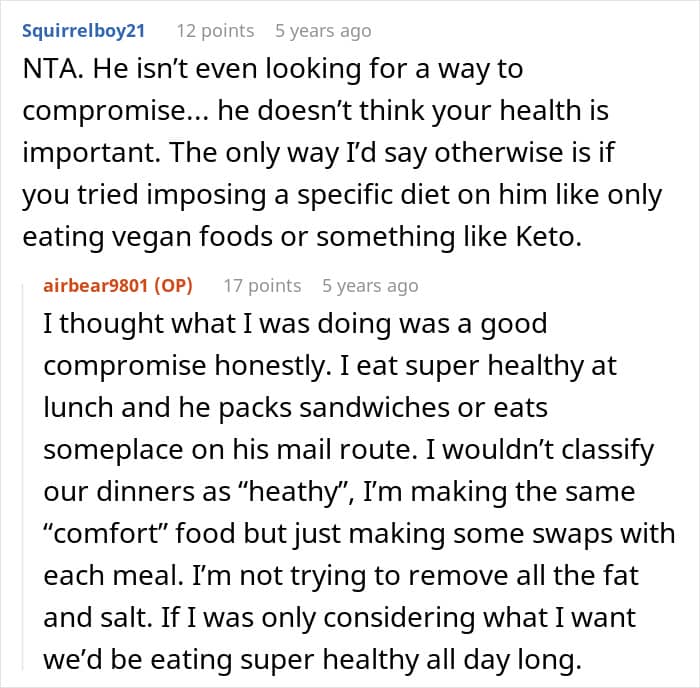This screenshot has height=688, width=700.
Task: Open Squirrelboy21's user profile link
Action: coord(83,31)
